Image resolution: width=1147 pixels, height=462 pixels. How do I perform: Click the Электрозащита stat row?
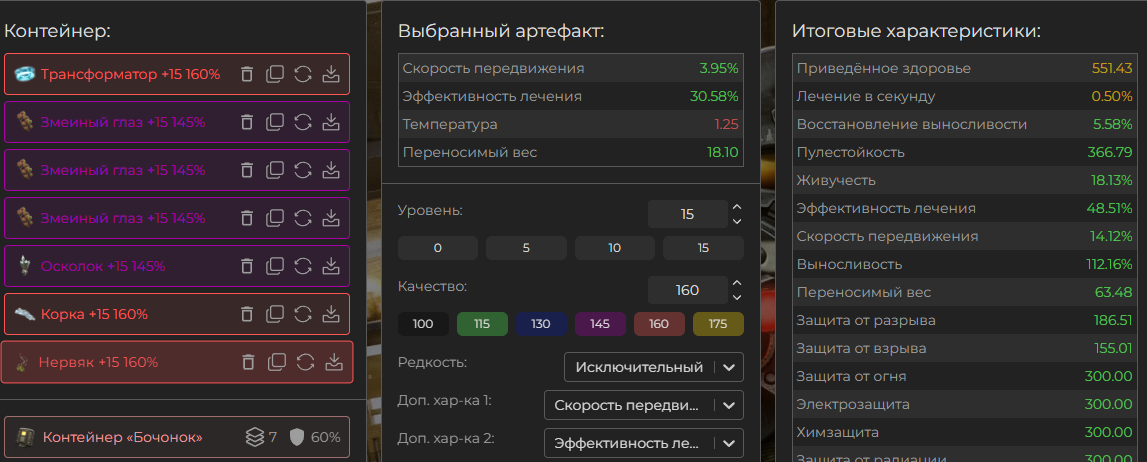tap(965, 404)
